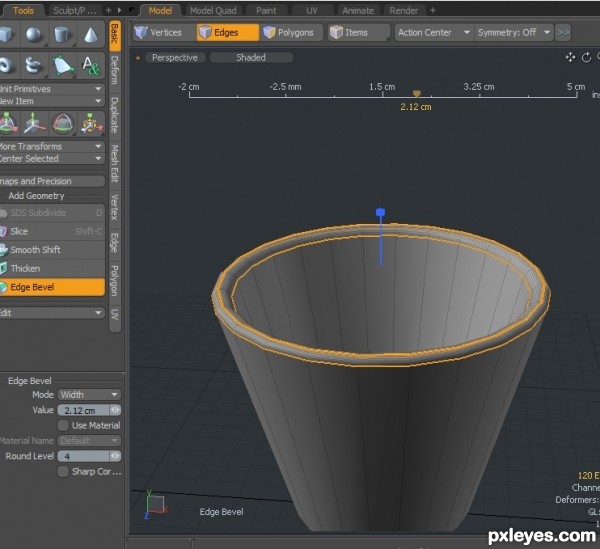Select the Mesh Edit vertical tab
The width and height of the screenshot is (600, 549).
114,163
